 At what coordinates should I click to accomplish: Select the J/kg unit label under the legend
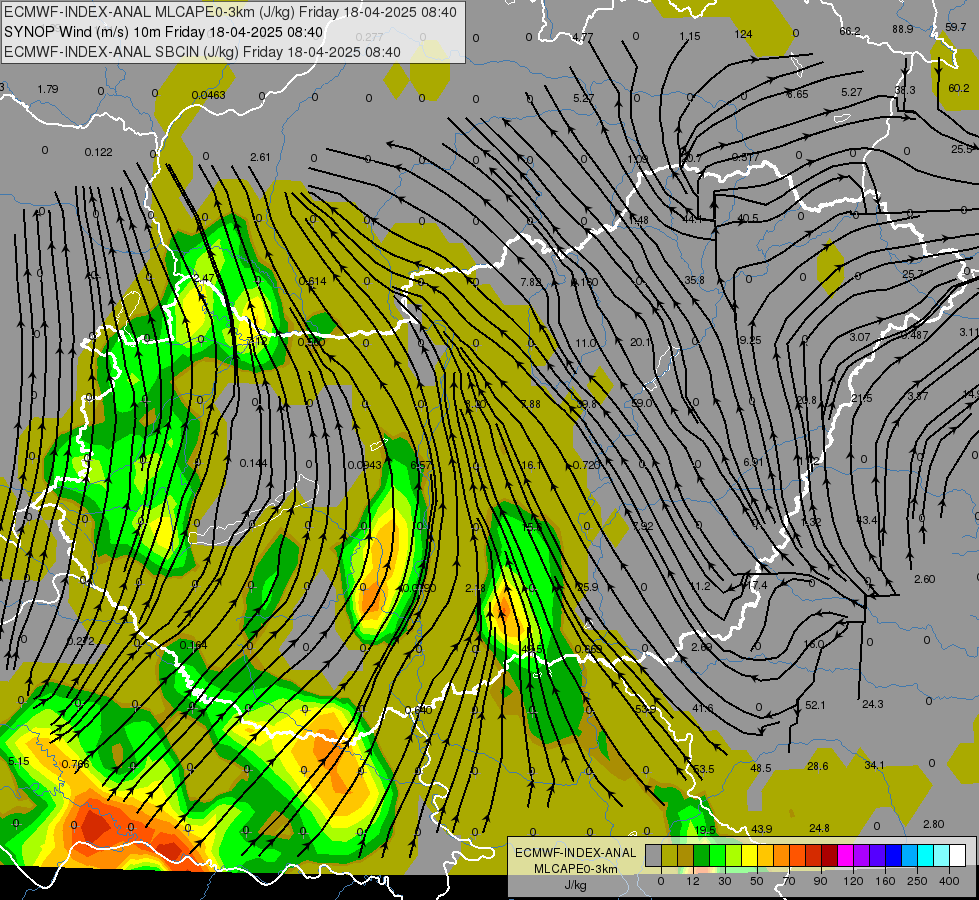575,885
